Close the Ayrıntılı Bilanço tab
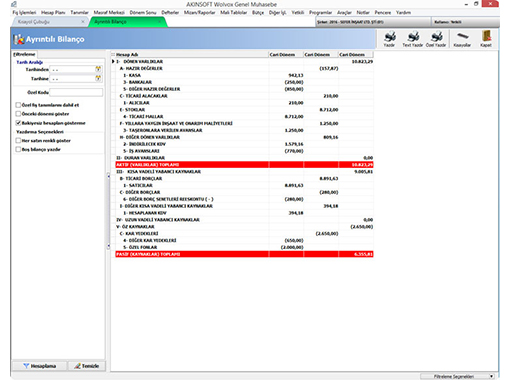The width and height of the screenshot is (510, 380). click(x=160, y=22)
